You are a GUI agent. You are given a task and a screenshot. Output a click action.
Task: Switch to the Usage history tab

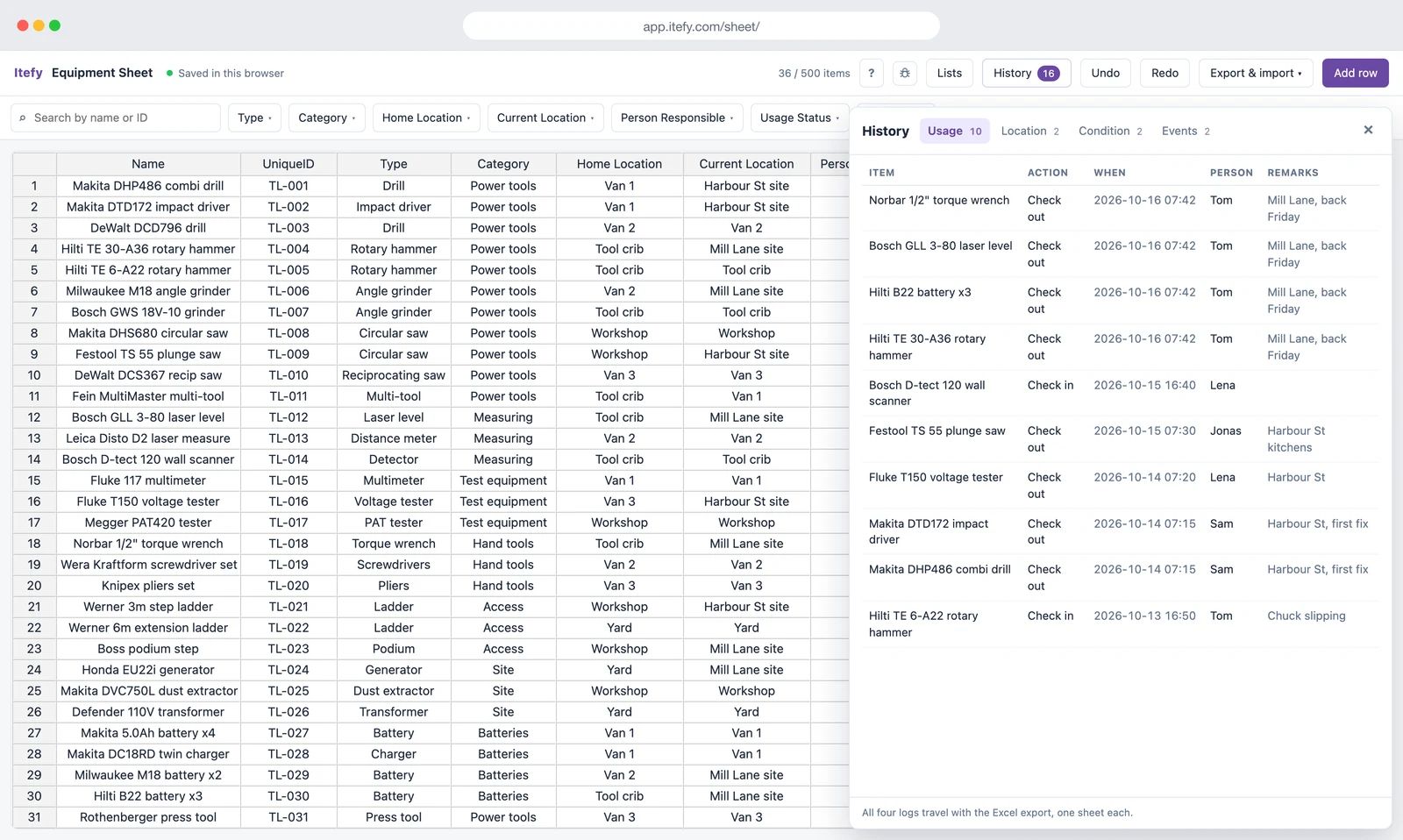pyautogui.click(x=955, y=131)
